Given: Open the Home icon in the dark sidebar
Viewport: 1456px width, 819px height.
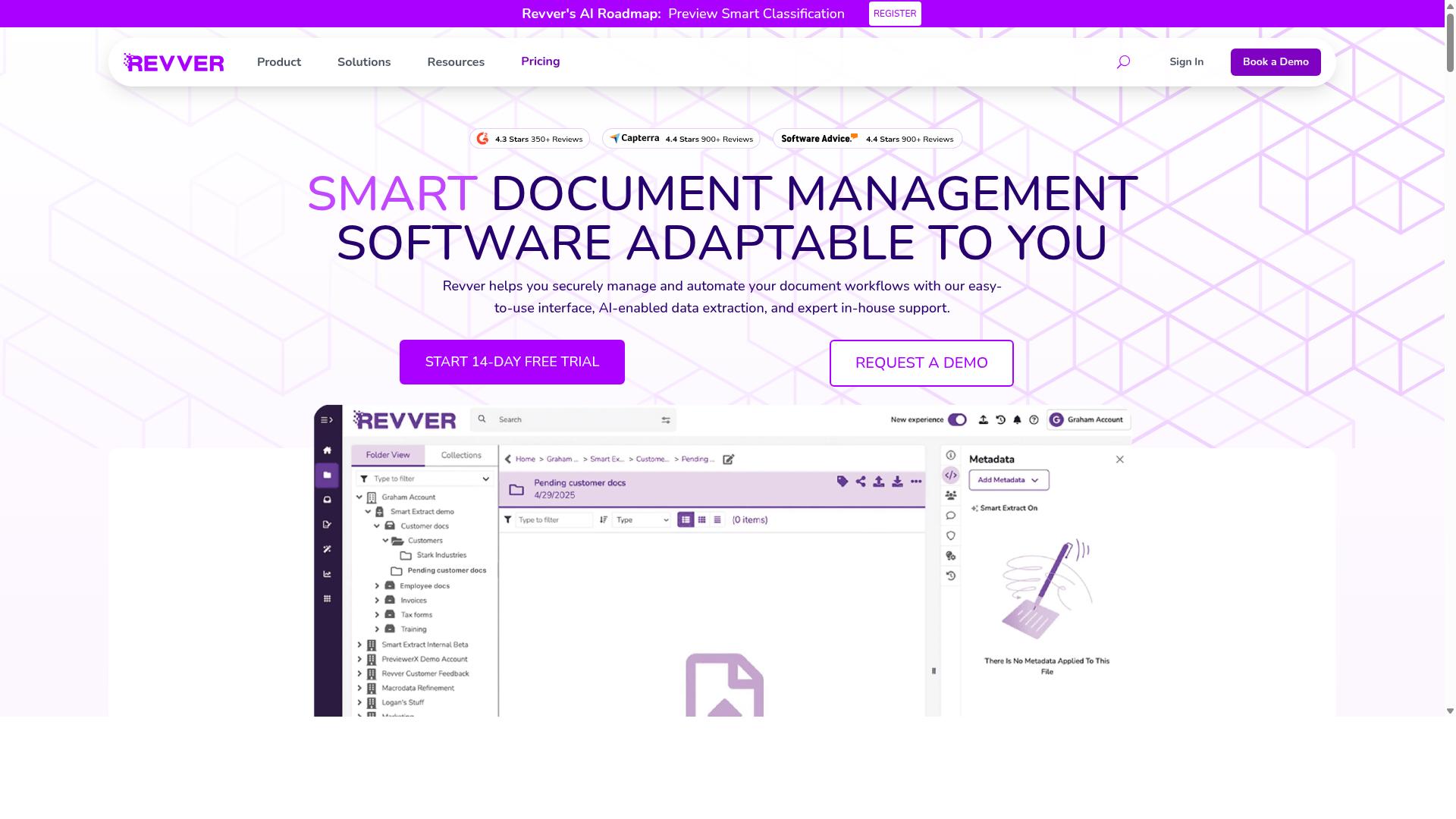Looking at the screenshot, I should pos(327,450).
